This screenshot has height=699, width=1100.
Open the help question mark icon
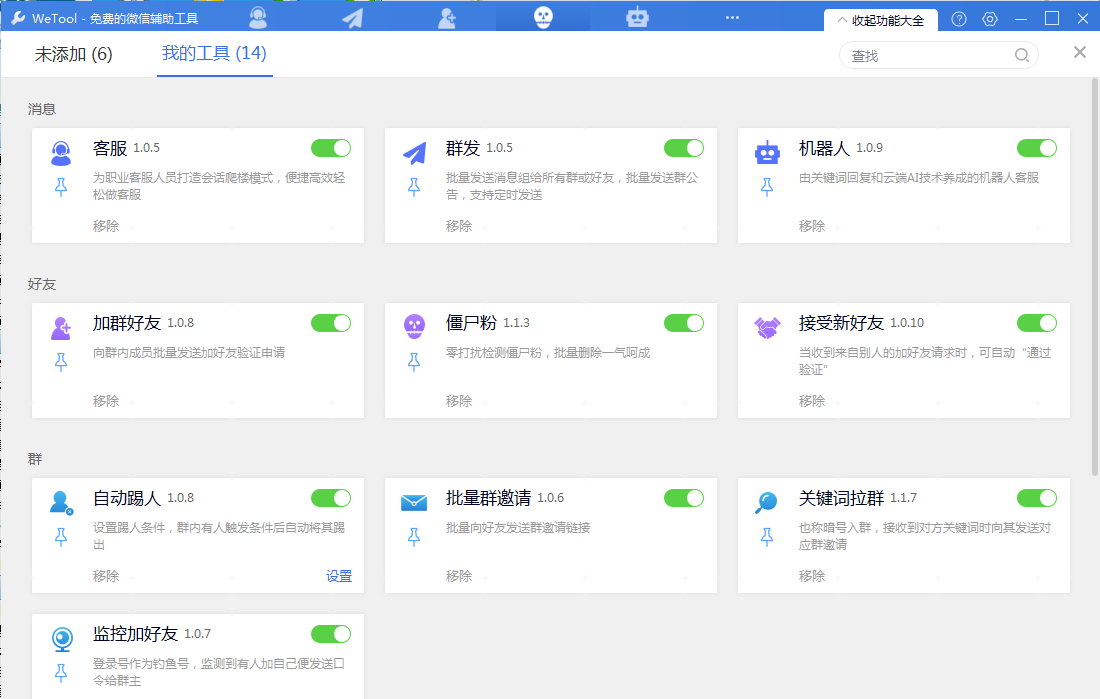coord(959,19)
